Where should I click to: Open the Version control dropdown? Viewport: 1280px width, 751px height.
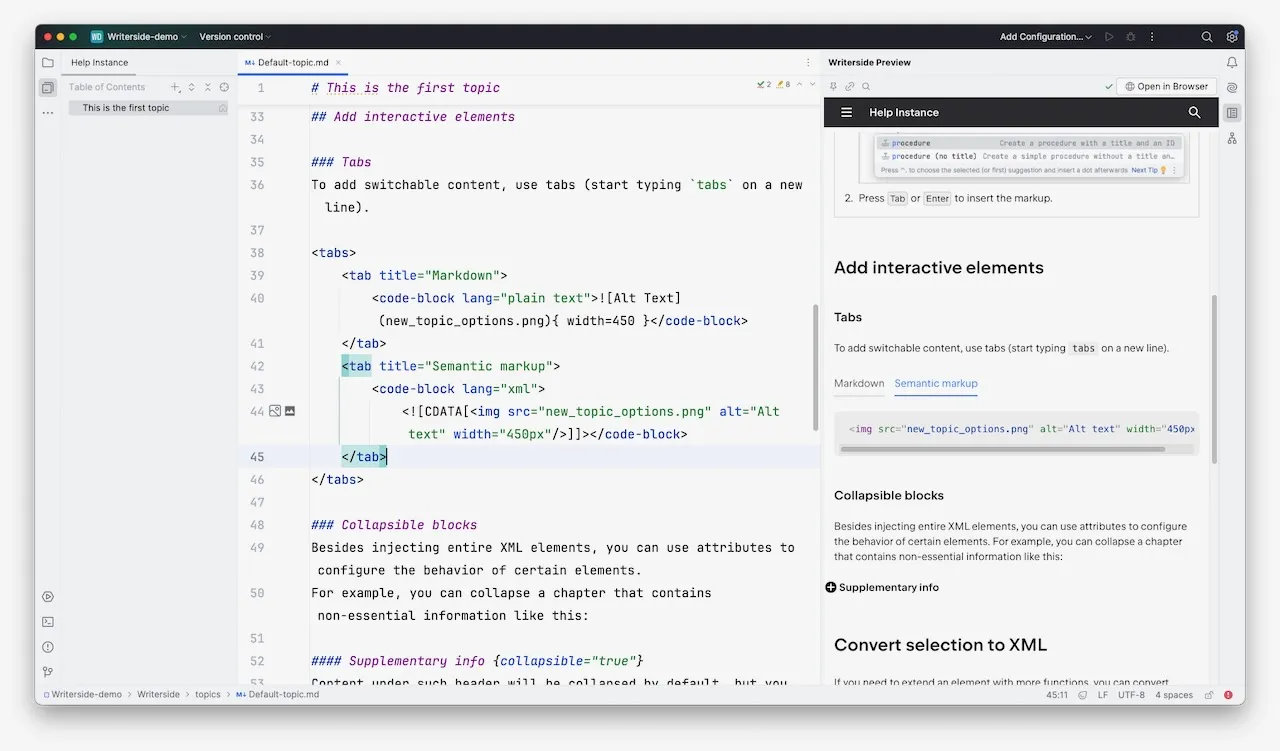(x=235, y=37)
